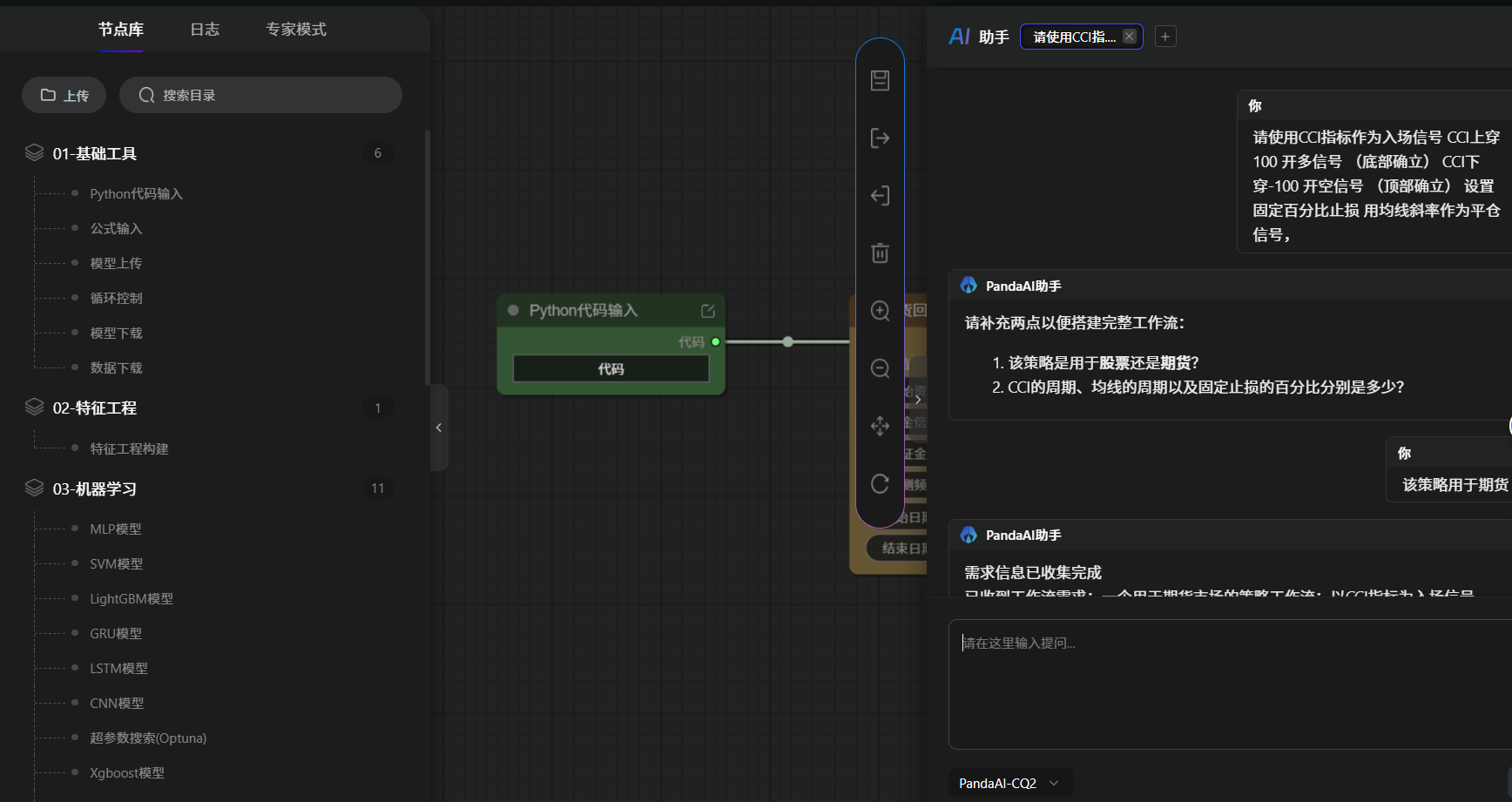This screenshot has width=1512, height=802.
Task: Click the 代码 button in Python node
Action: point(611,369)
